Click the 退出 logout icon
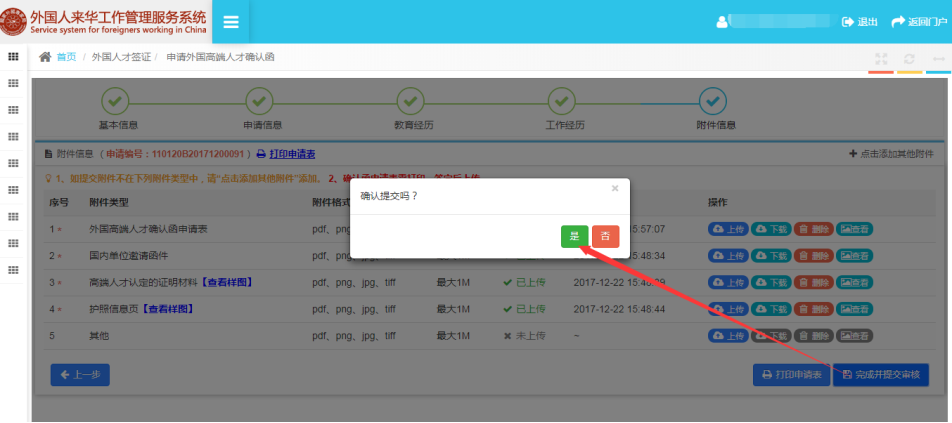 coord(859,22)
